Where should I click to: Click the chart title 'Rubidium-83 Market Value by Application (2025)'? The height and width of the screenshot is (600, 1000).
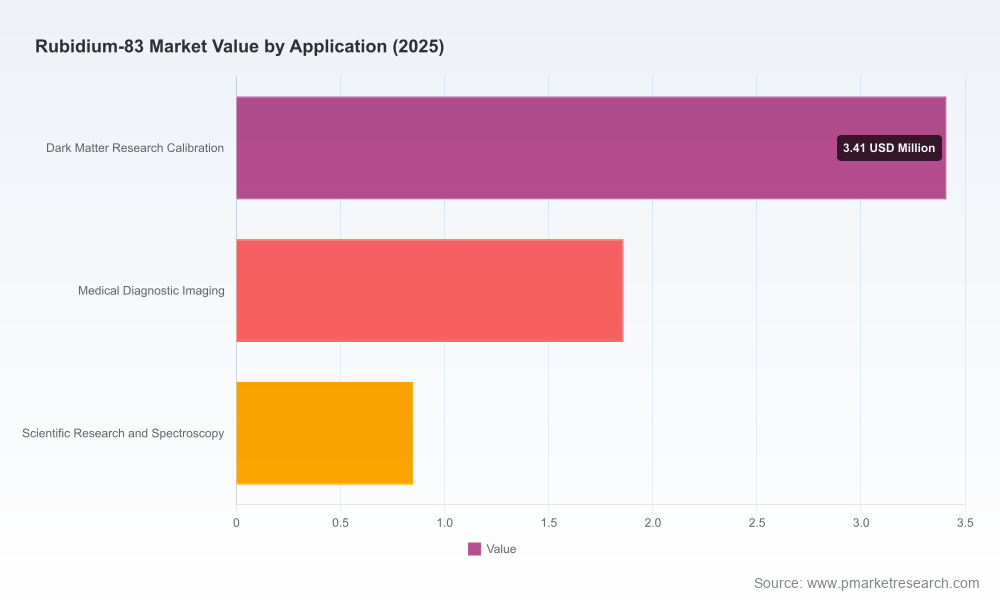[240, 47]
